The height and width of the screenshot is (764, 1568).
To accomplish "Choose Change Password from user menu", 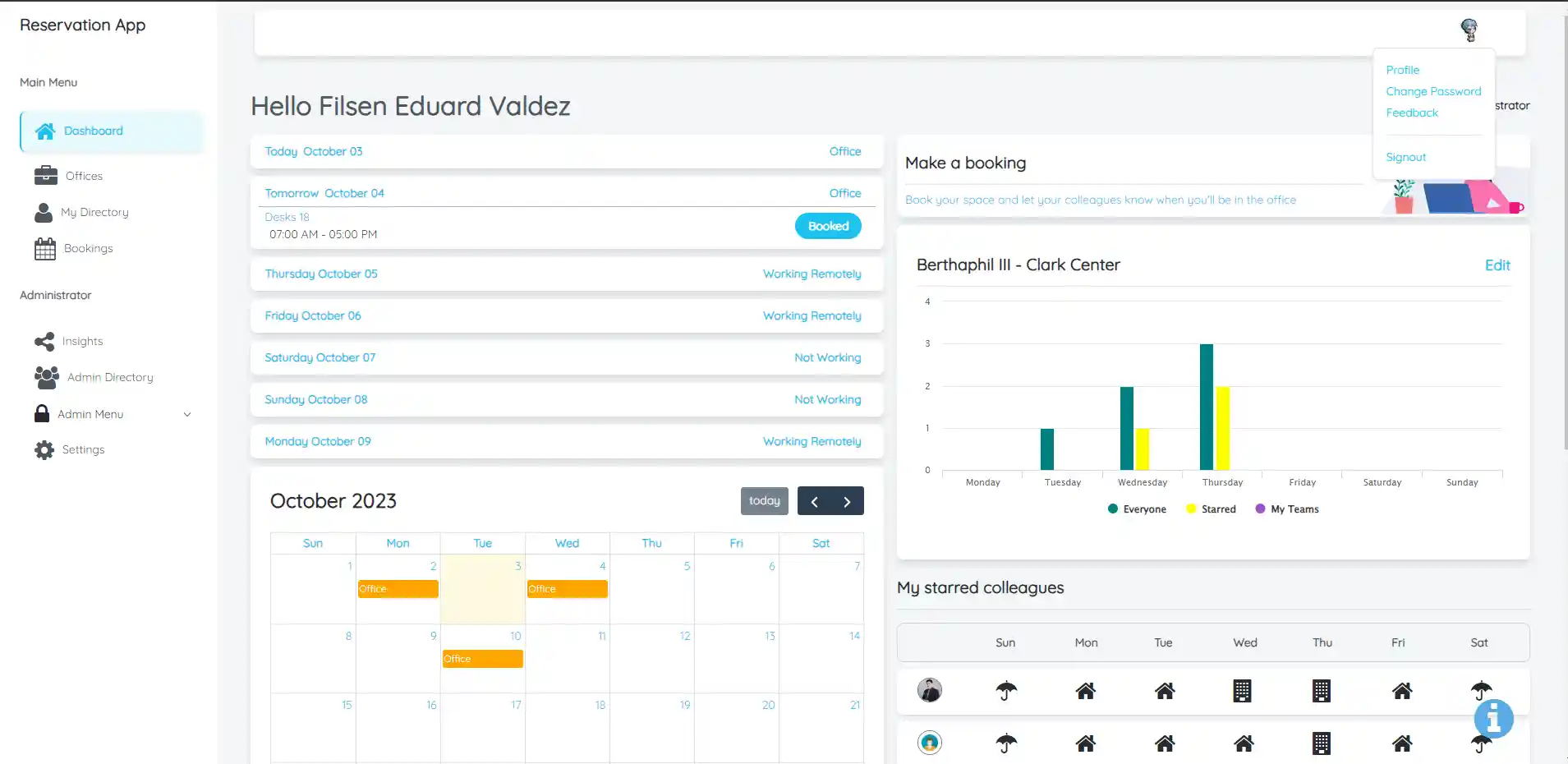I will (1433, 91).
